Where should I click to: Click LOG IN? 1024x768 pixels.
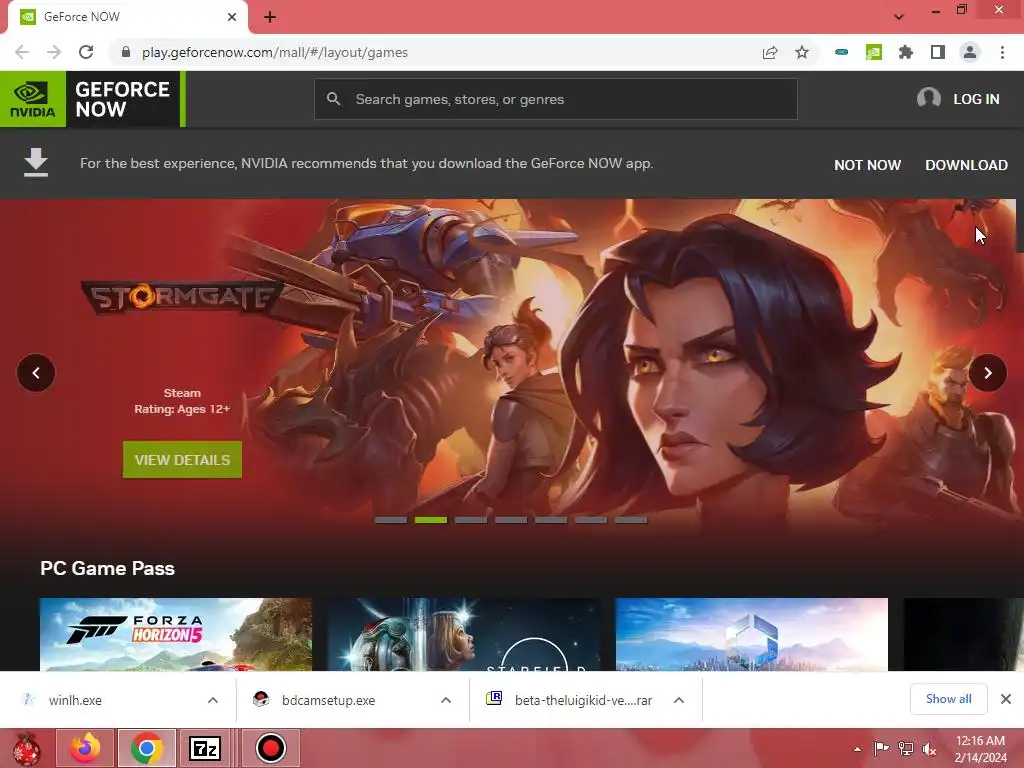tap(976, 99)
